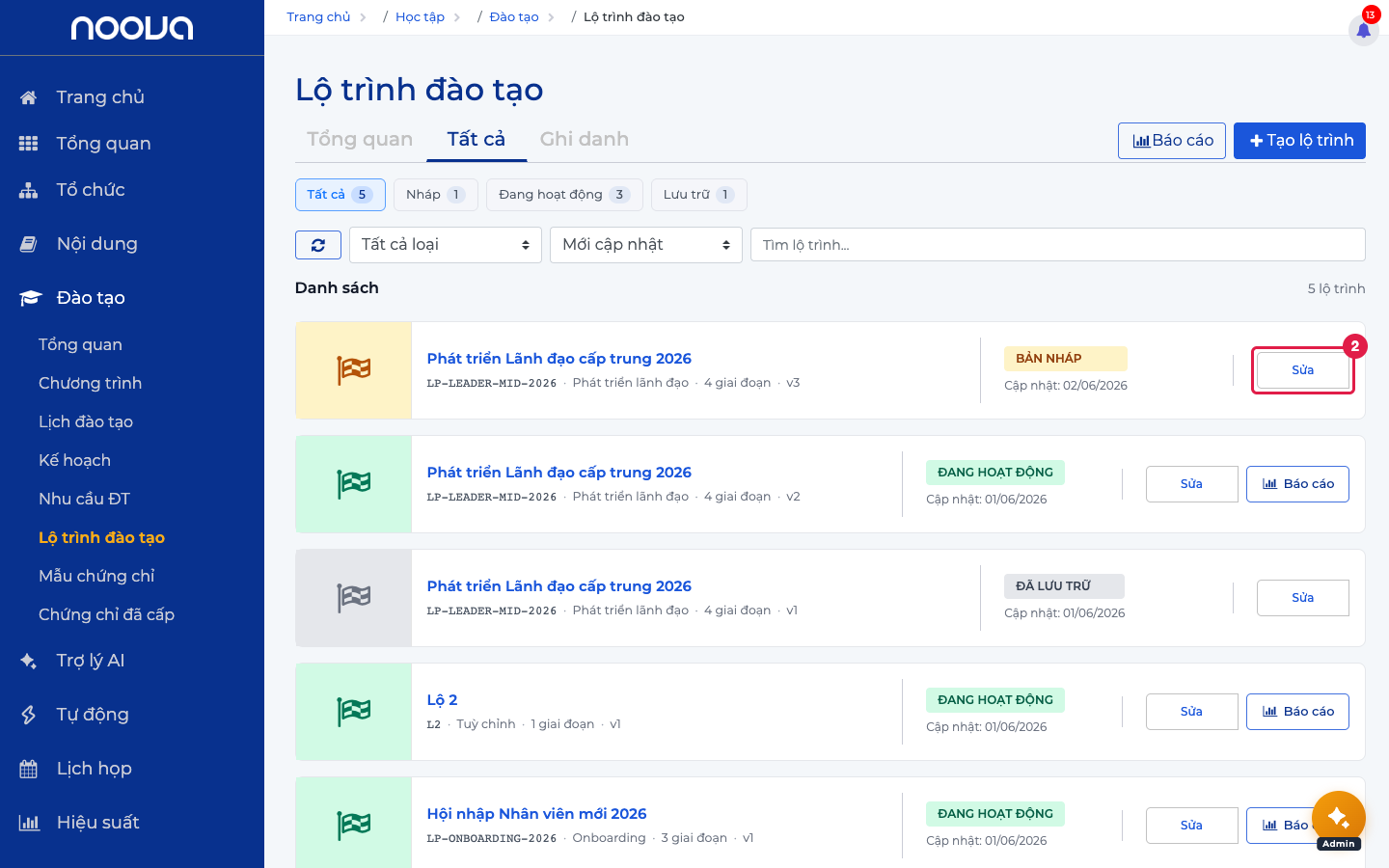The width and height of the screenshot is (1389, 868).
Task: Click the Tổng quan grid icon in sidebar
Action: [x=29, y=144]
